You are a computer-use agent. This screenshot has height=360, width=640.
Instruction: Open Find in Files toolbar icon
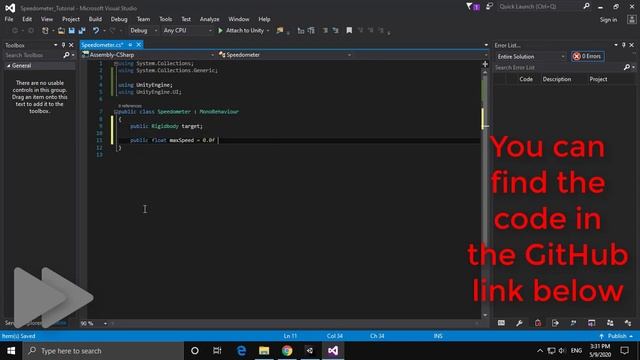pos(280,31)
